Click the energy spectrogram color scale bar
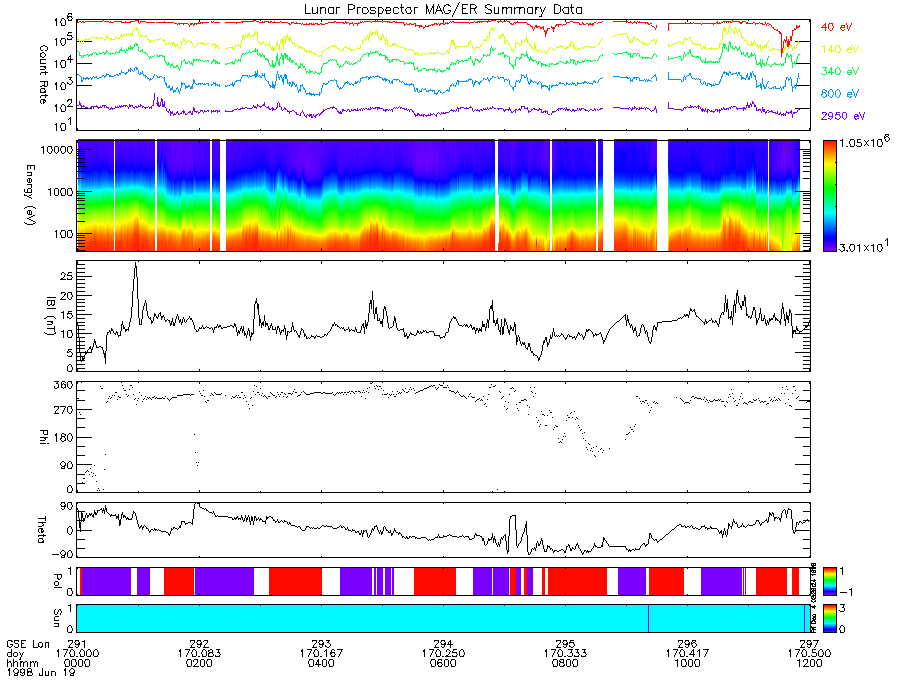Screen dimensions: 900x700 pos(829,196)
